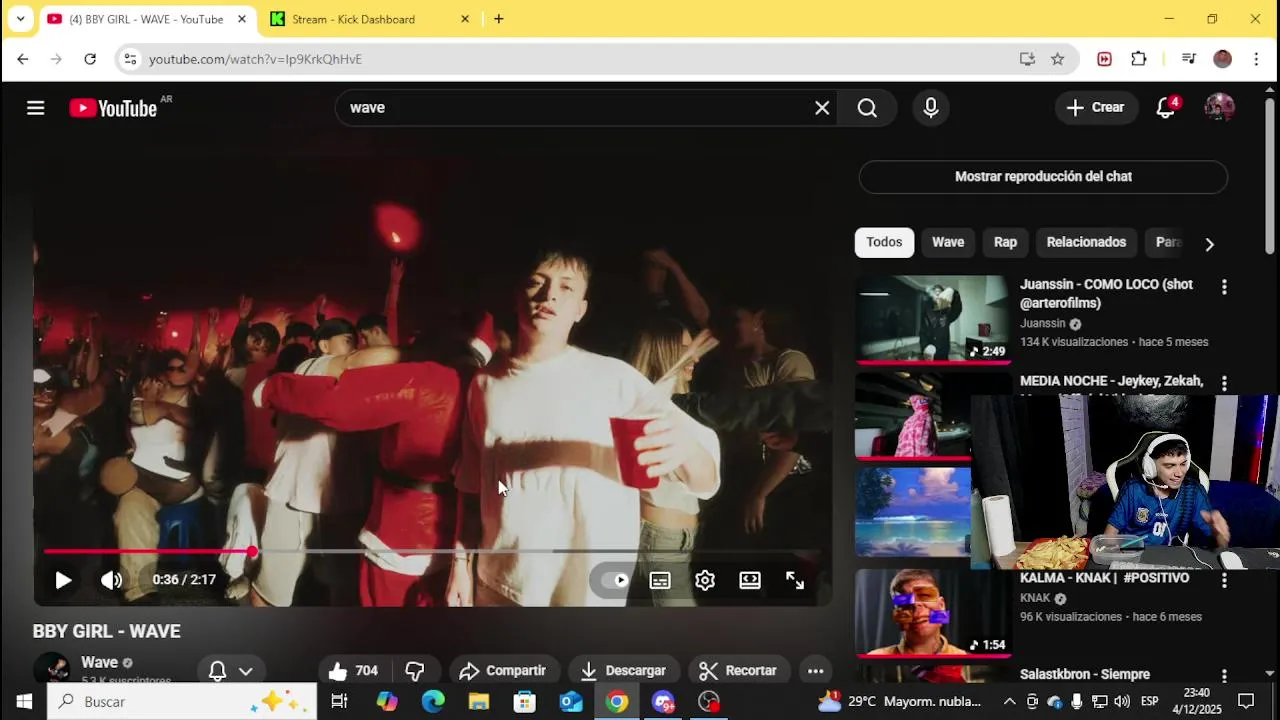The height and width of the screenshot is (720, 1280).
Task: Seek along the red video progress bar
Action: pos(432,551)
